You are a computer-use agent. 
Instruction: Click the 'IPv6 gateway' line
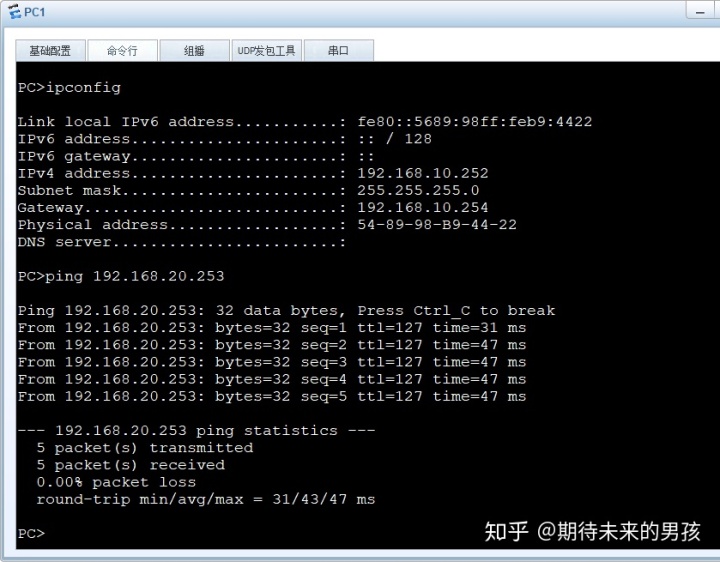point(196,156)
